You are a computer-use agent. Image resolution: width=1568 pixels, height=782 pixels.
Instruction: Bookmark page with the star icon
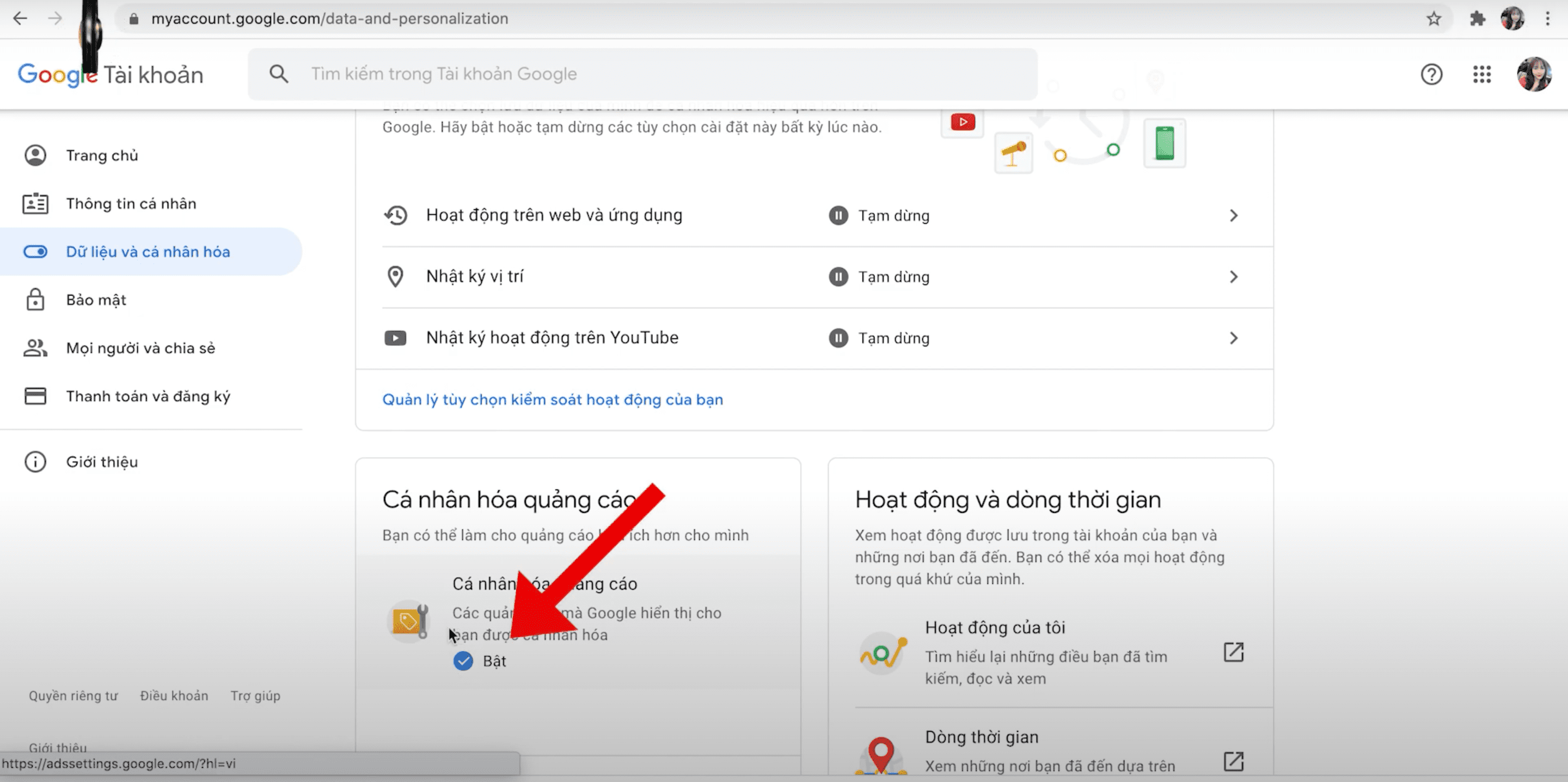tap(1434, 19)
